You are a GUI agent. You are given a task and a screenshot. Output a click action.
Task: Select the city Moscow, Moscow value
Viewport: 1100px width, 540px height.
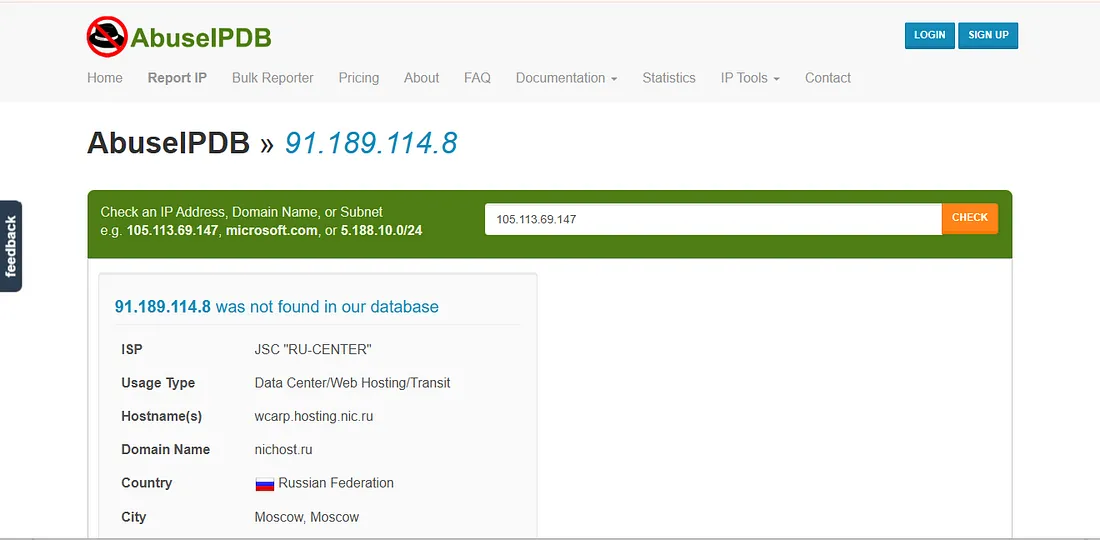307,518
